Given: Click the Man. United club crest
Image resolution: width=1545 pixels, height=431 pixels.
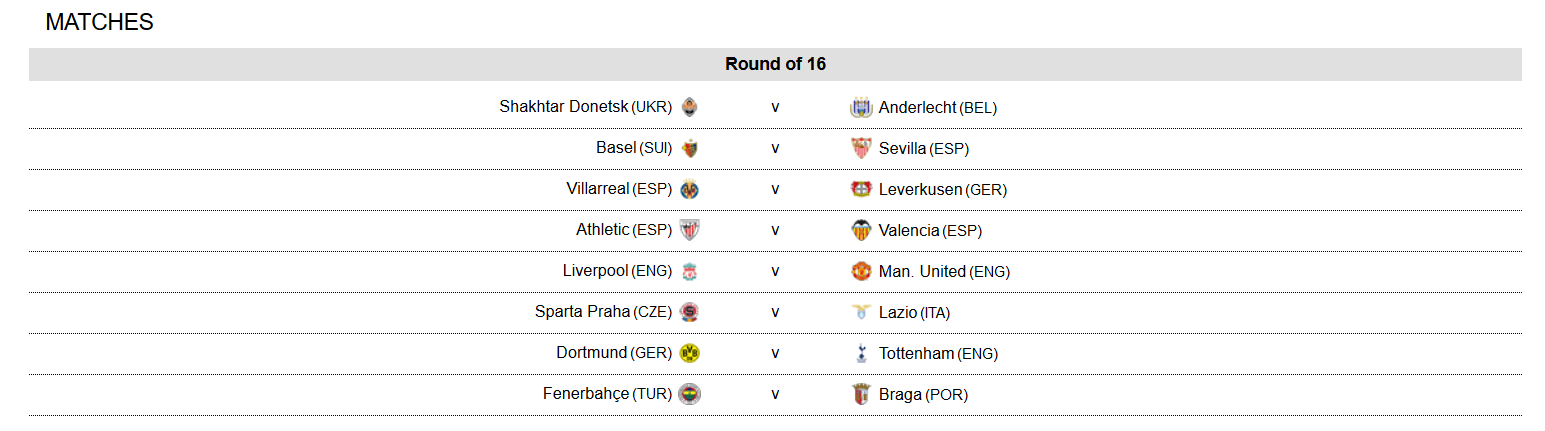Looking at the screenshot, I should [861, 271].
